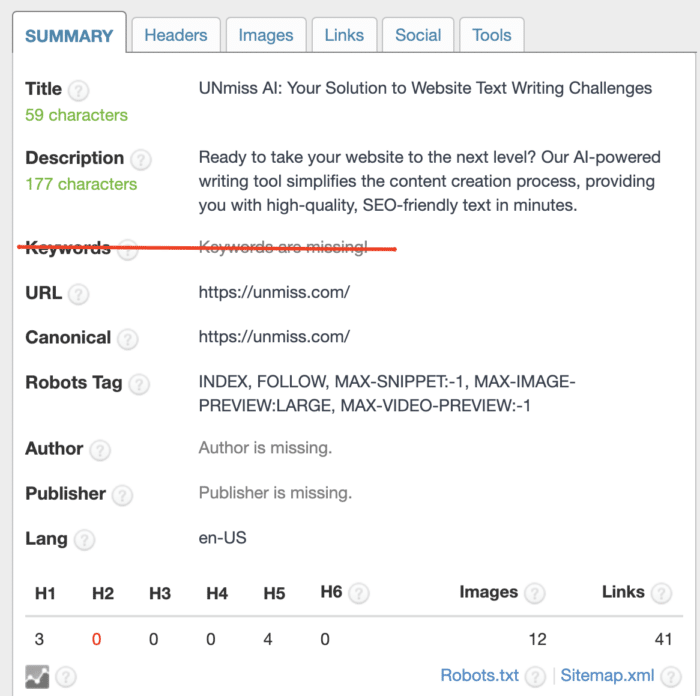This screenshot has height=696, width=700.
Task: Click the URL value https://unmiss.com/
Action: [x=274, y=292]
